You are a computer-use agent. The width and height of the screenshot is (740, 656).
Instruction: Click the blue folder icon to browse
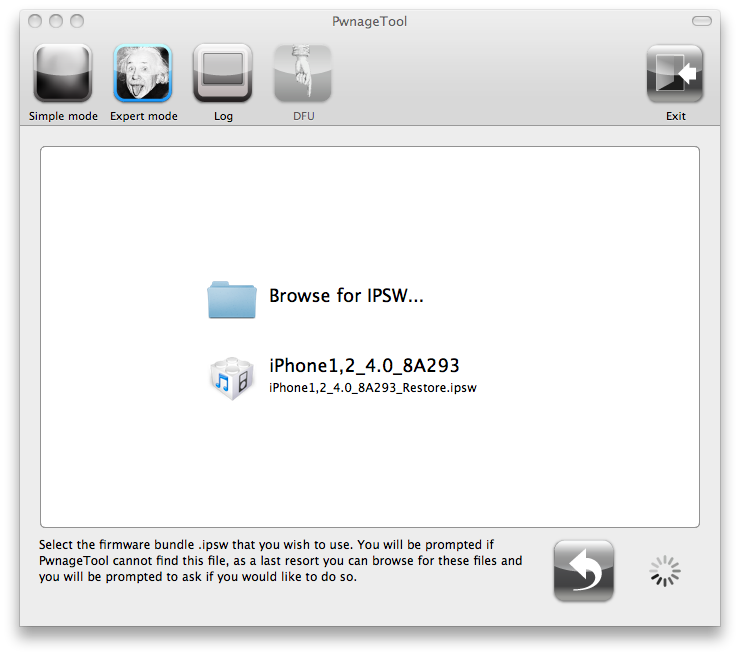coord(233,298)
